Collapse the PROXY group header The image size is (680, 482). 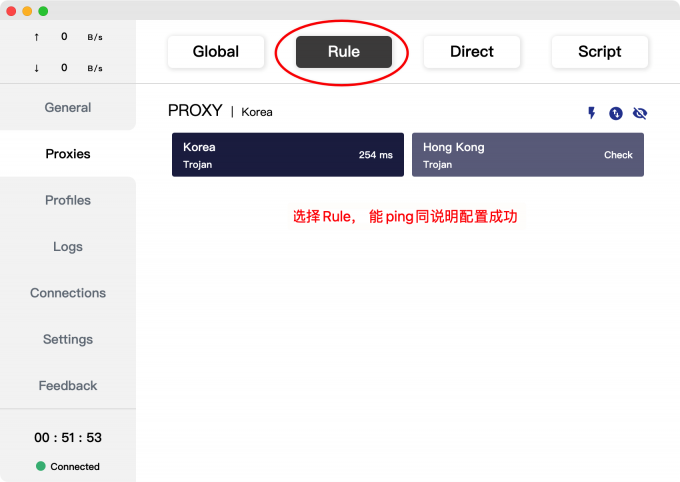[195, 111]
